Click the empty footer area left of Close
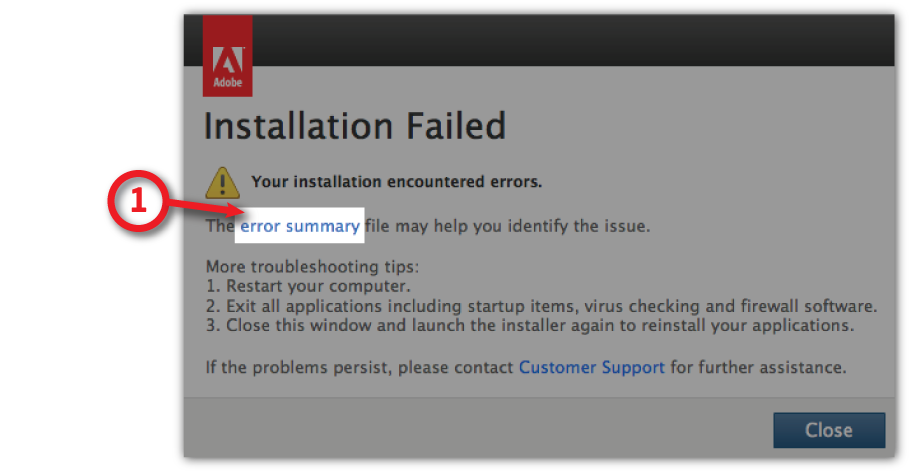Screen dimensions: 911x473 point(470,430)
